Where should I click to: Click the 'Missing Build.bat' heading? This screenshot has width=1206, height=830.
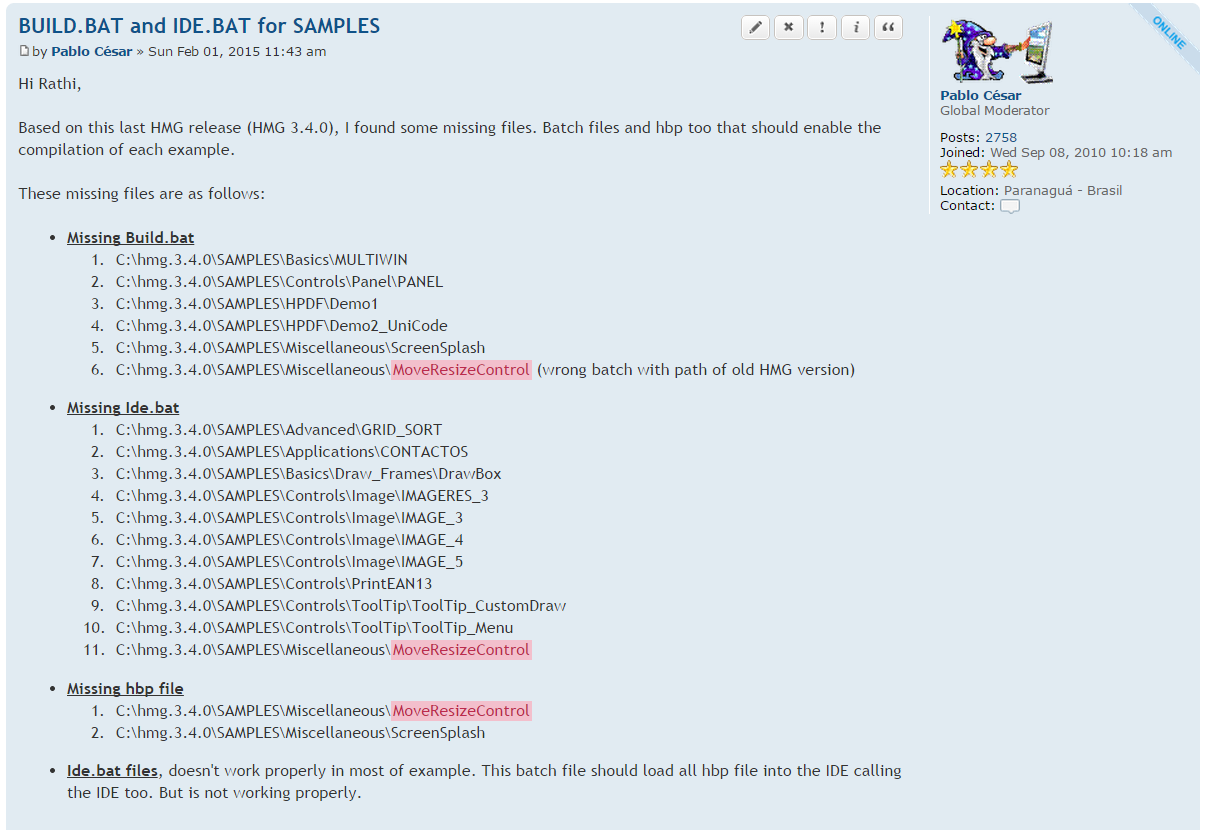[x=130, y=238]
